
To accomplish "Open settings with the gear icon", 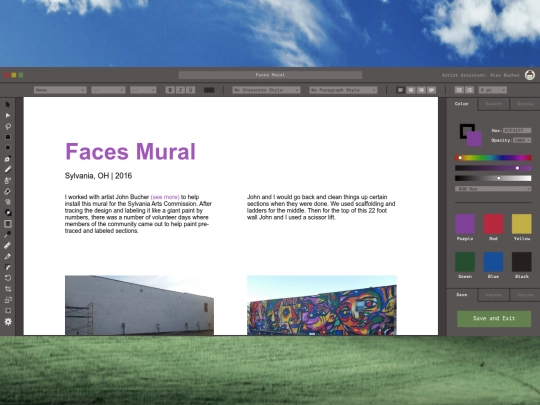I will 8,322.
